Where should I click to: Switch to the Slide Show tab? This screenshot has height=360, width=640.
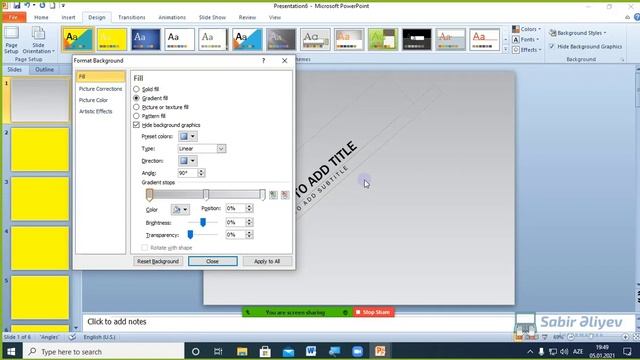(212, 17)
